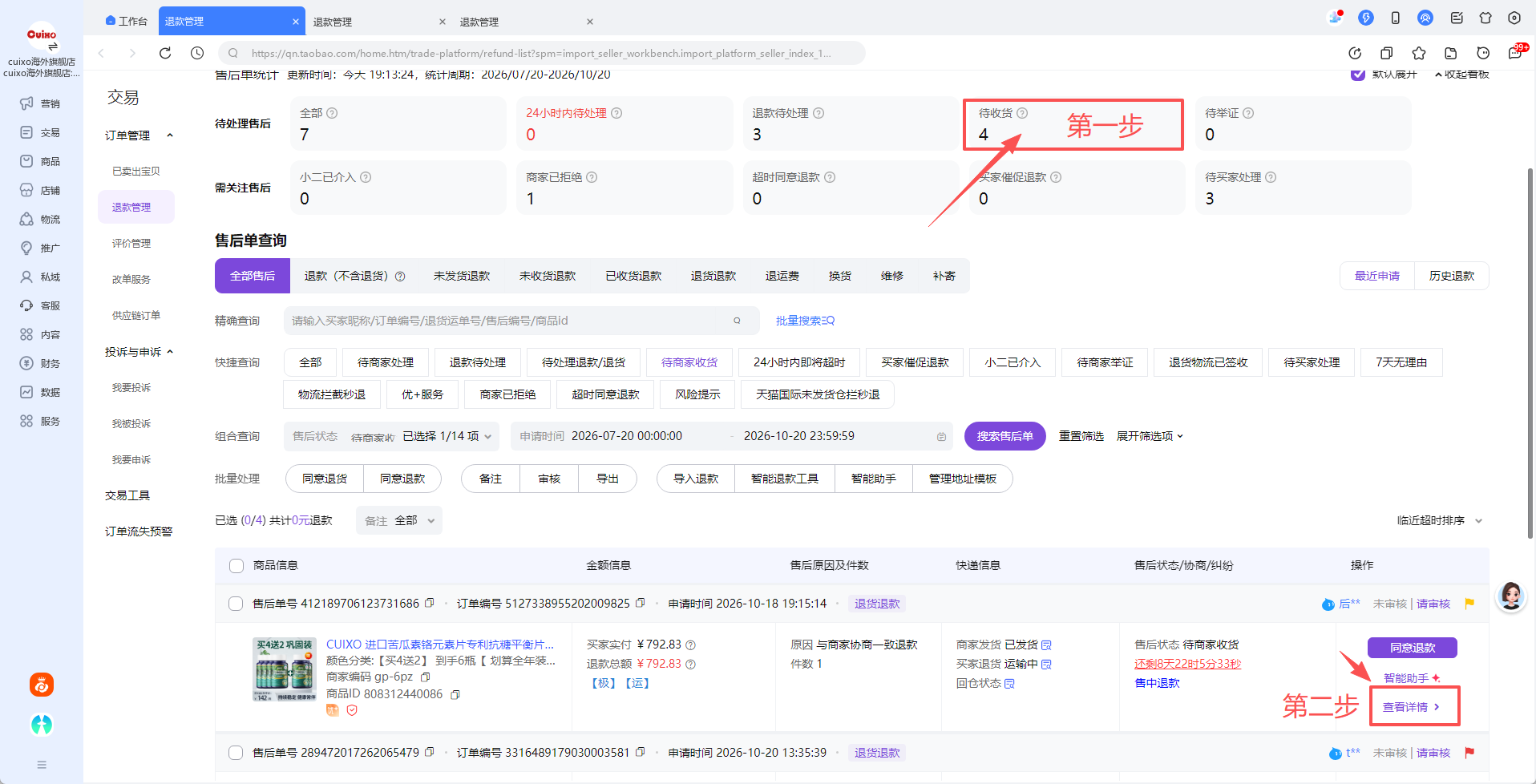
Task: Open the 客服 sidebar item
Action: pos(41,305)
